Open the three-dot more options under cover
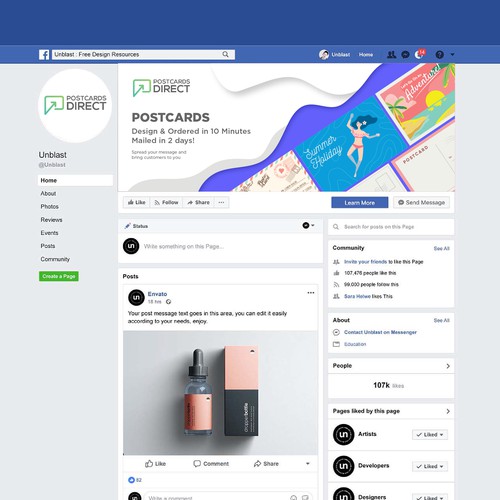Image resolution: width=500 pixels, height=500 pixels. [221, 202]
